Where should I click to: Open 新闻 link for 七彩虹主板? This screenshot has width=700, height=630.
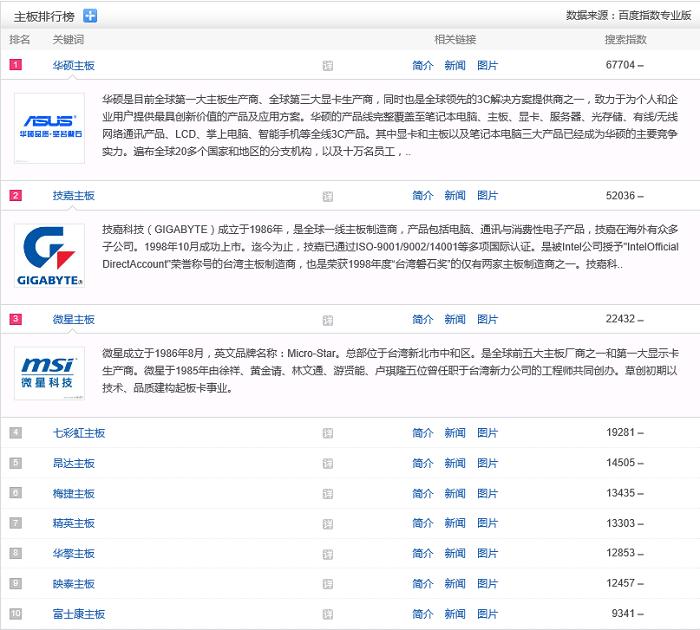pos(455,433)
